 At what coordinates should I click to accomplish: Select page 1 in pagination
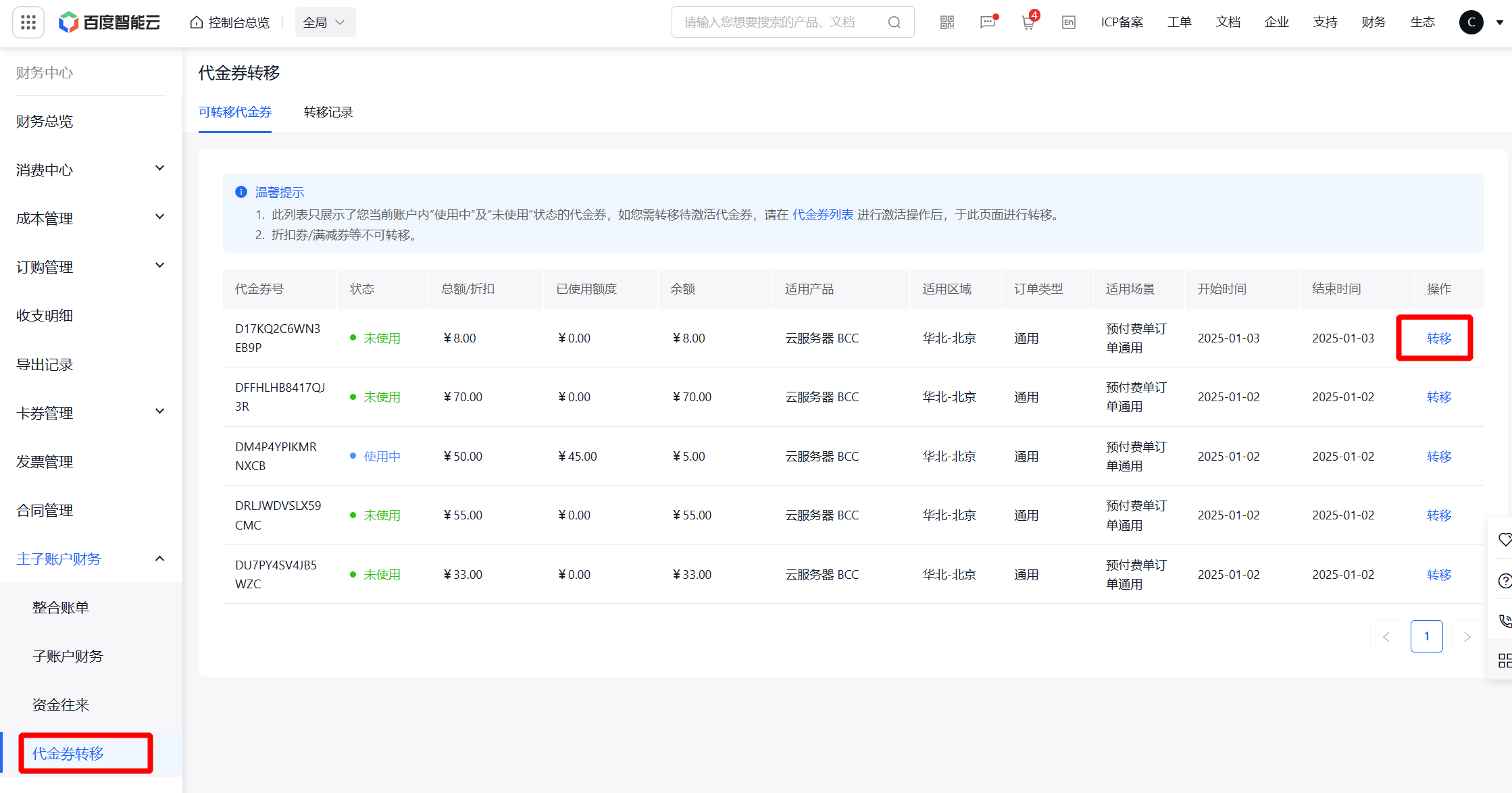click(1427, 636)
